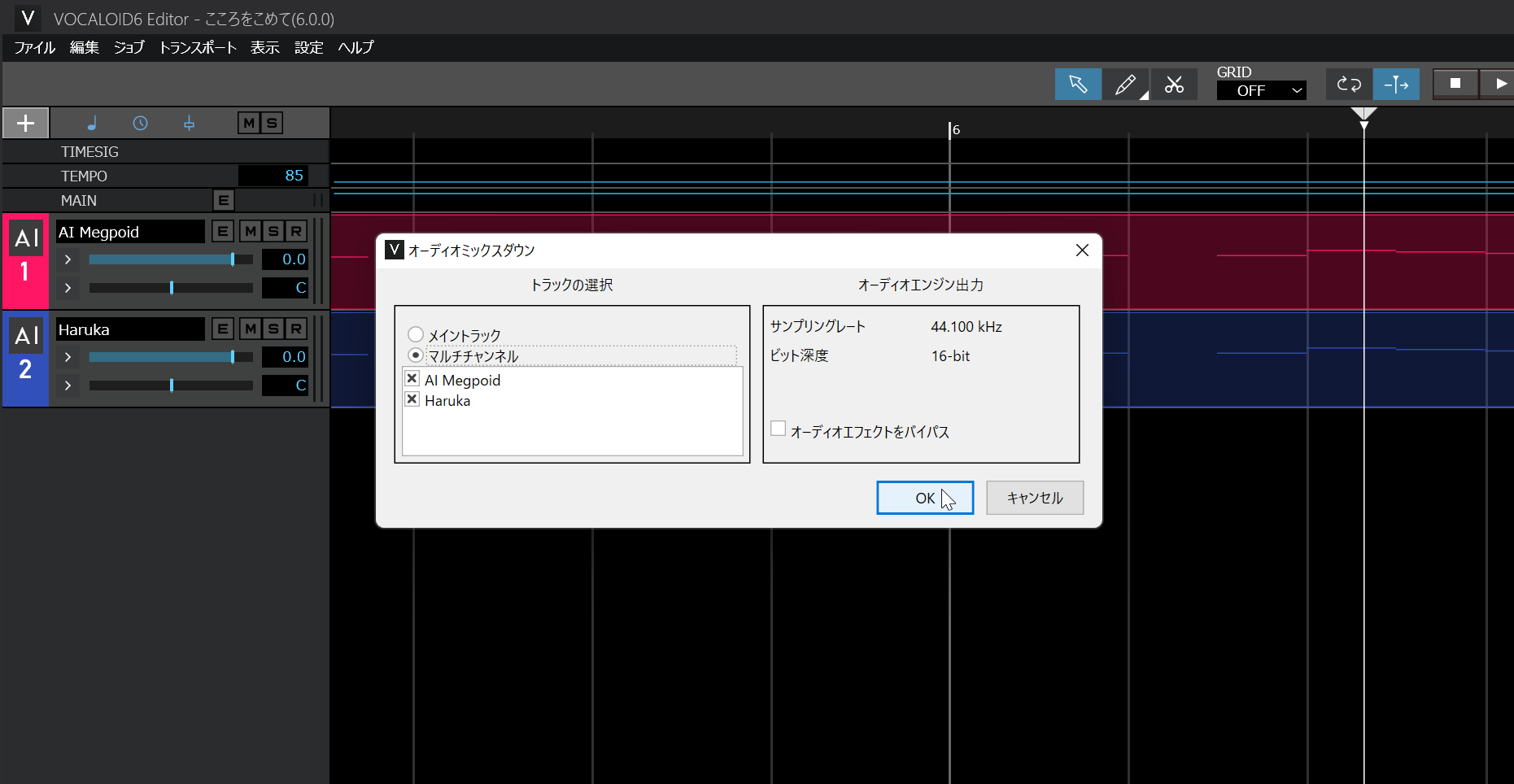Open pencil tool sub-option triangle

pos(1143,95)
